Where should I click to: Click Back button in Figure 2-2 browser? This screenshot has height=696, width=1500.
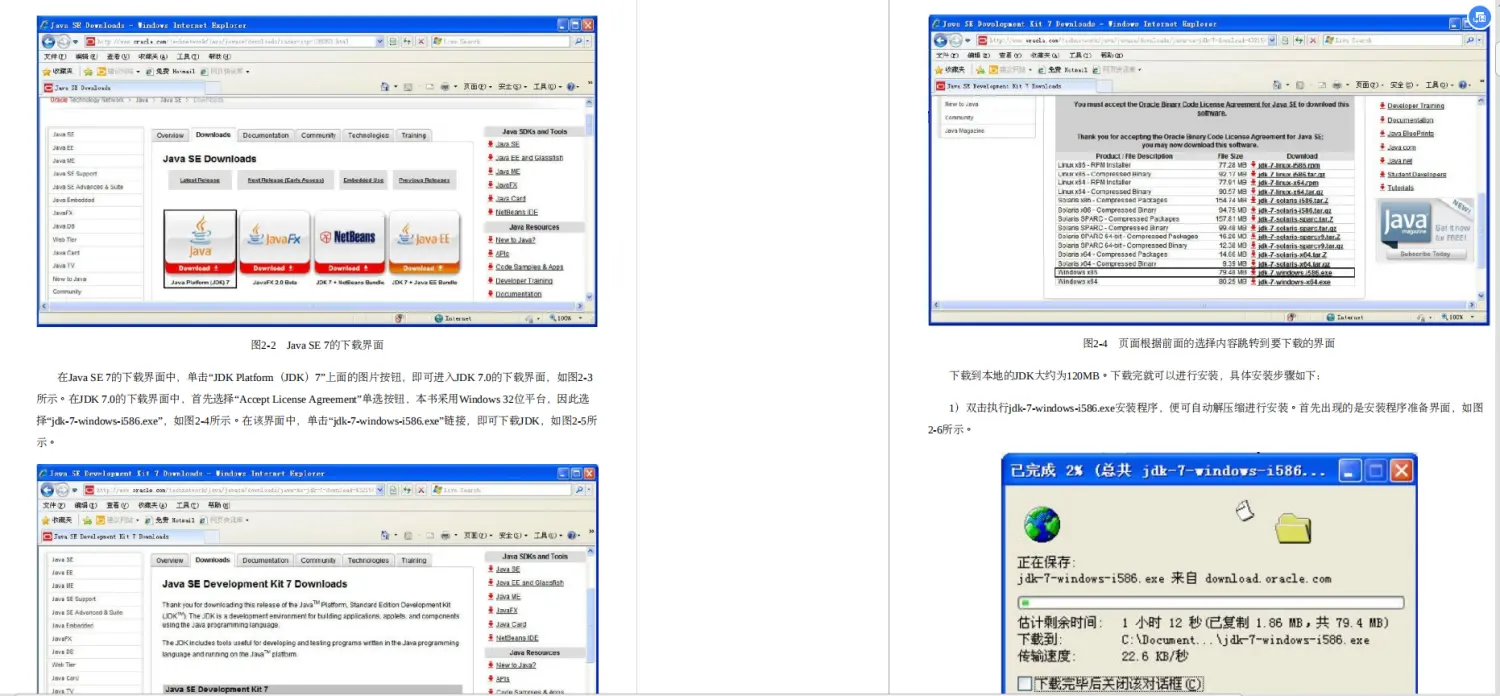pyautogui.click(x=48, y=42)
